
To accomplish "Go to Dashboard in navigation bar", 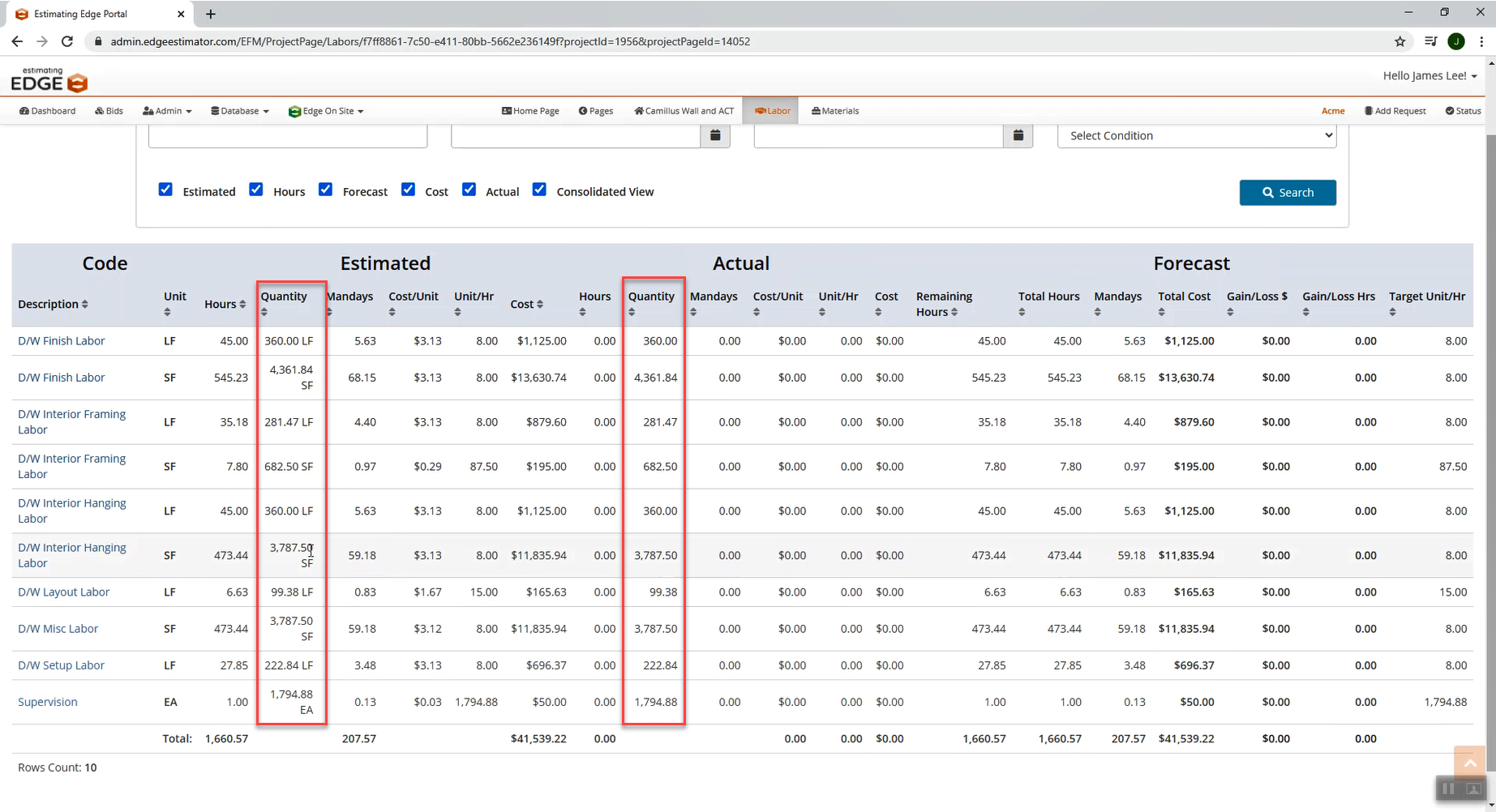I will [48, 111].
